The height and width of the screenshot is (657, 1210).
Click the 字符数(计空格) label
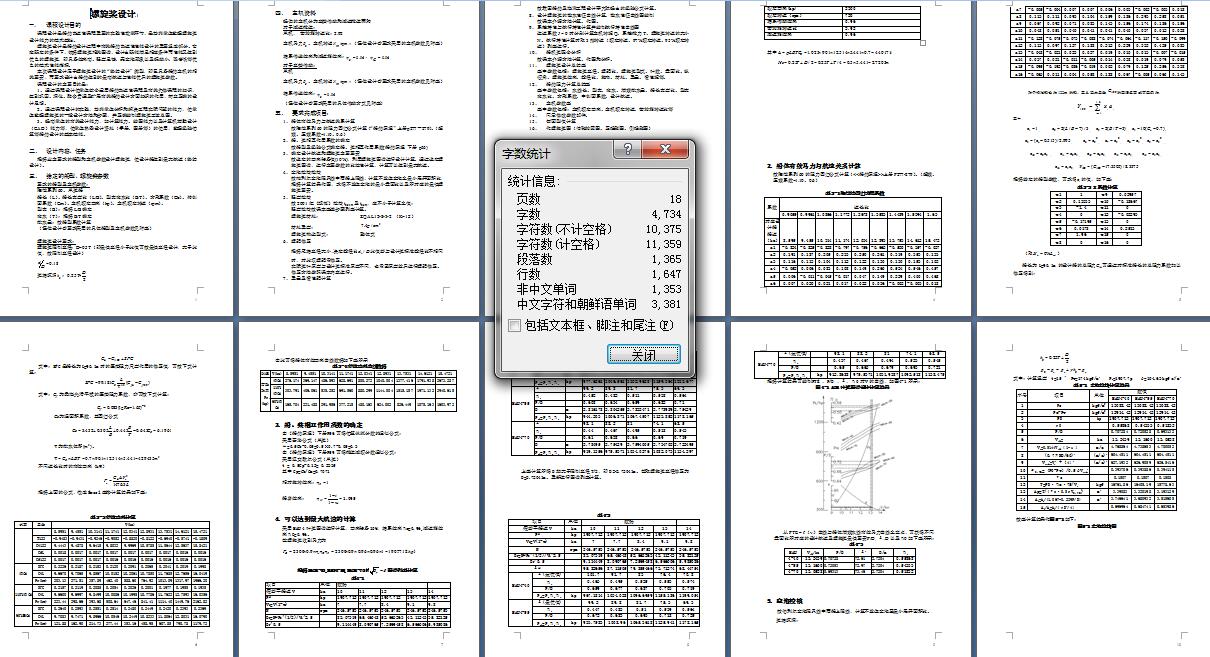click(560, 244)
